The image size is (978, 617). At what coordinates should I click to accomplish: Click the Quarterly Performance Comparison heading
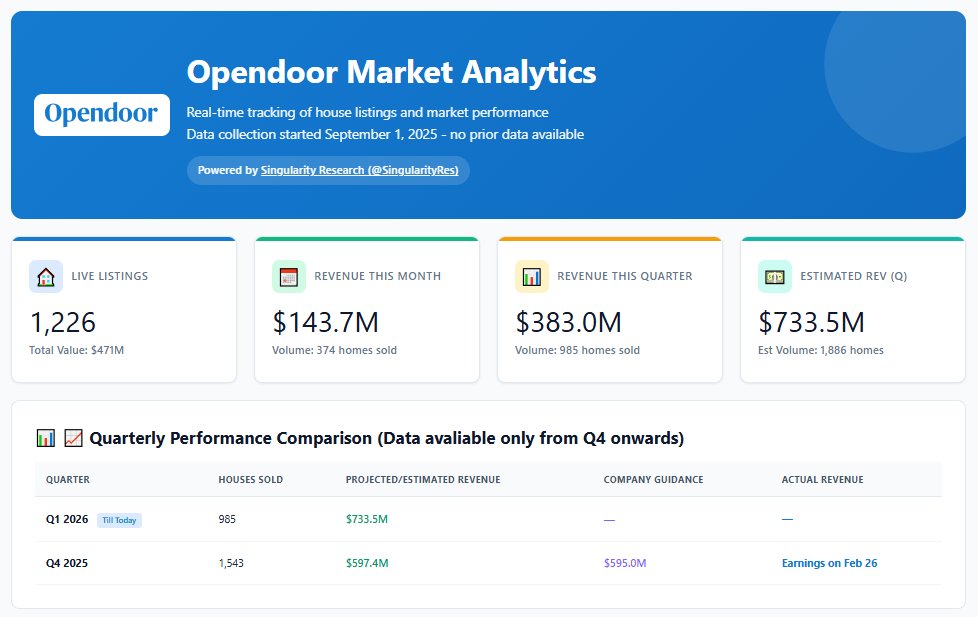pyautogui.click(x=387, y=438)
